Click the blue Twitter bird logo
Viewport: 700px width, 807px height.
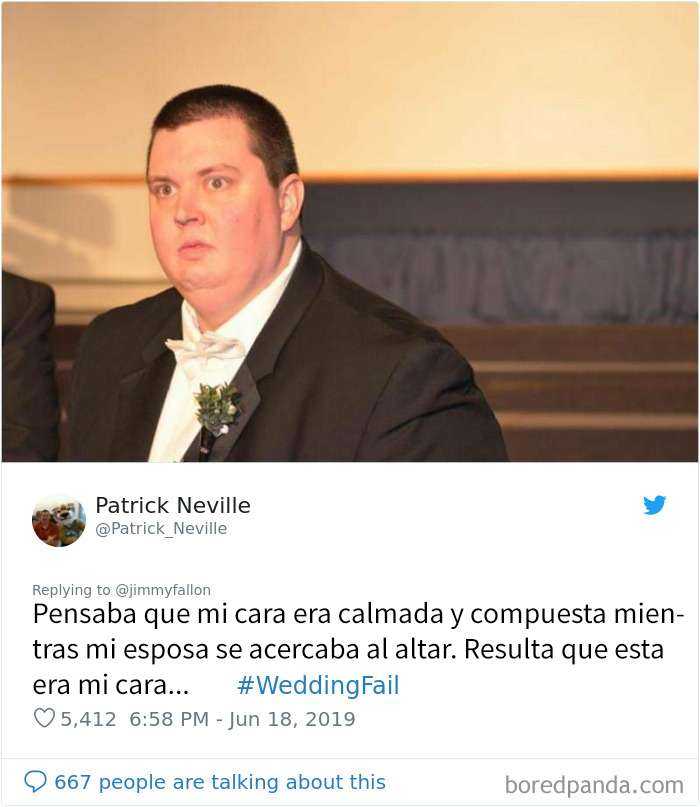tap(654, 505)
